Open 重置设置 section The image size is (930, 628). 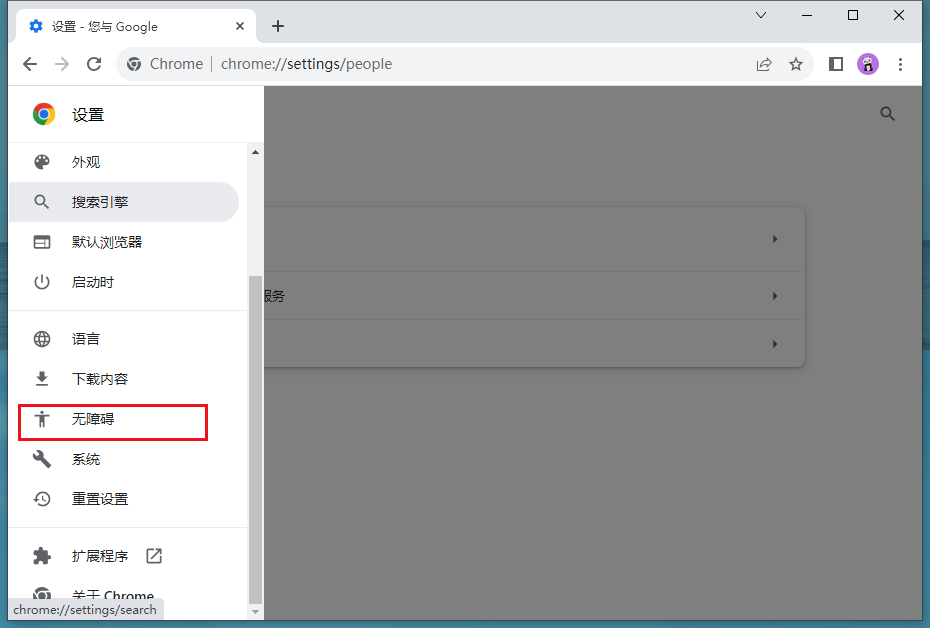coord(124,499)
